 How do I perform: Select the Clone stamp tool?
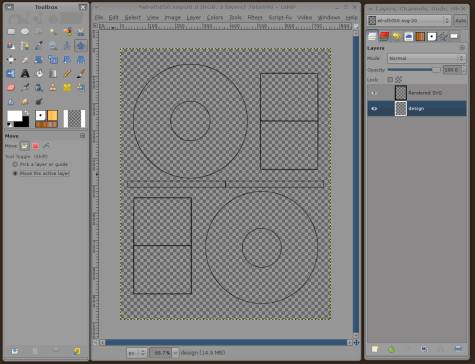[x=53, y=88]
